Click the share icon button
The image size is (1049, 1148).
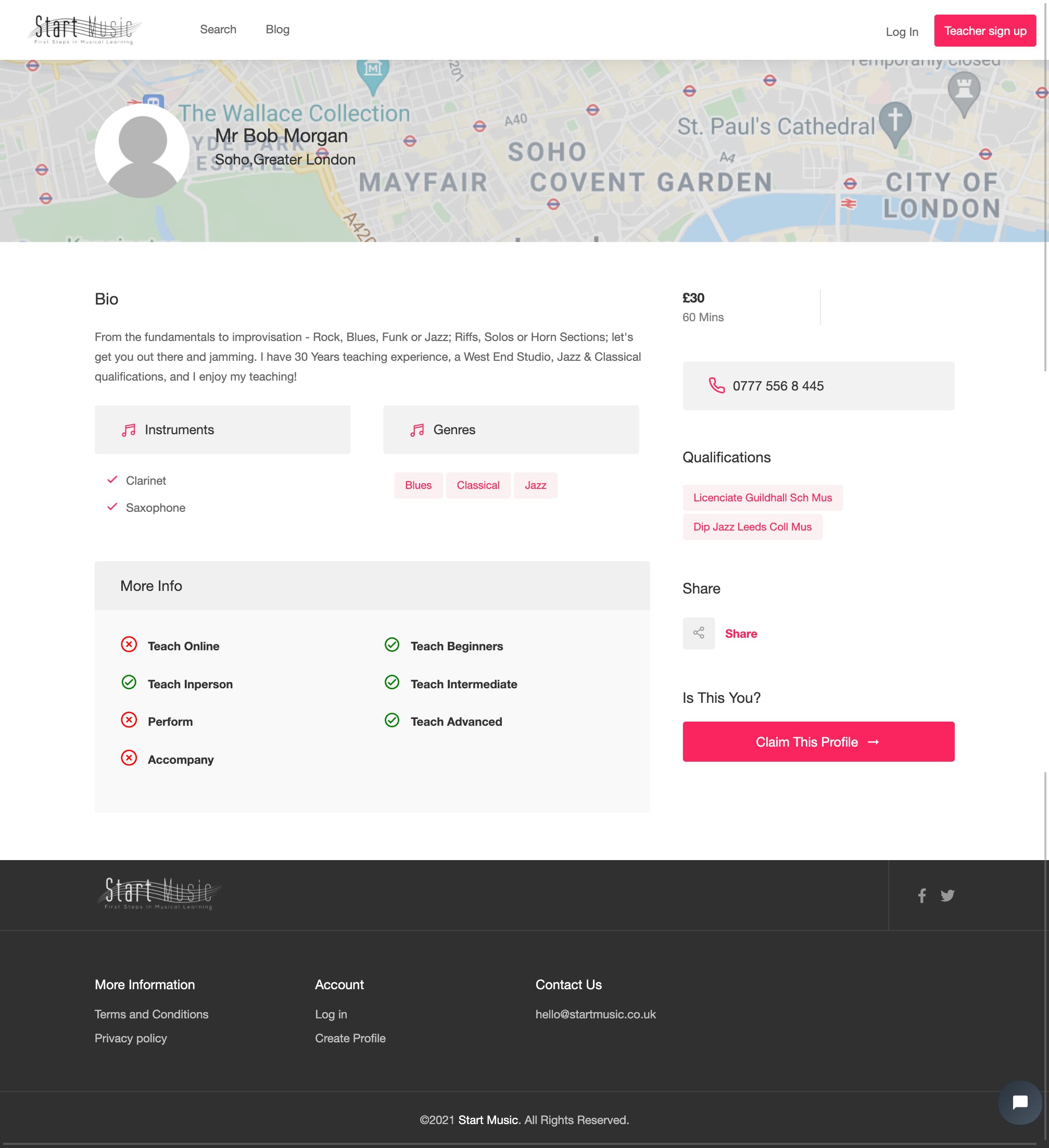(698, 633)
